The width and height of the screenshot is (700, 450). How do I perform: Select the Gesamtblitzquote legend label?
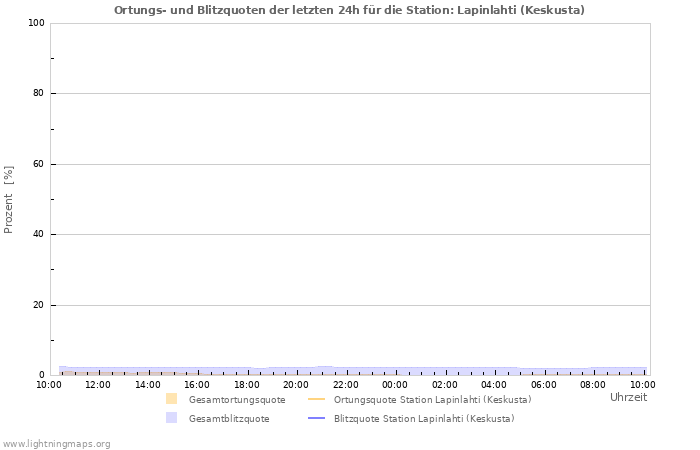pos(228,418)
